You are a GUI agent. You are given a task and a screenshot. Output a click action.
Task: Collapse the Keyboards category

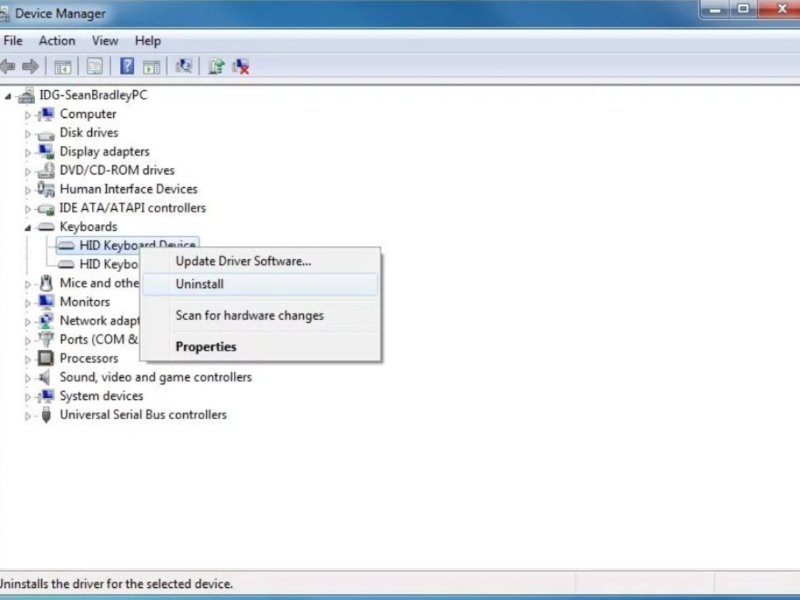(x=28, y=227)
